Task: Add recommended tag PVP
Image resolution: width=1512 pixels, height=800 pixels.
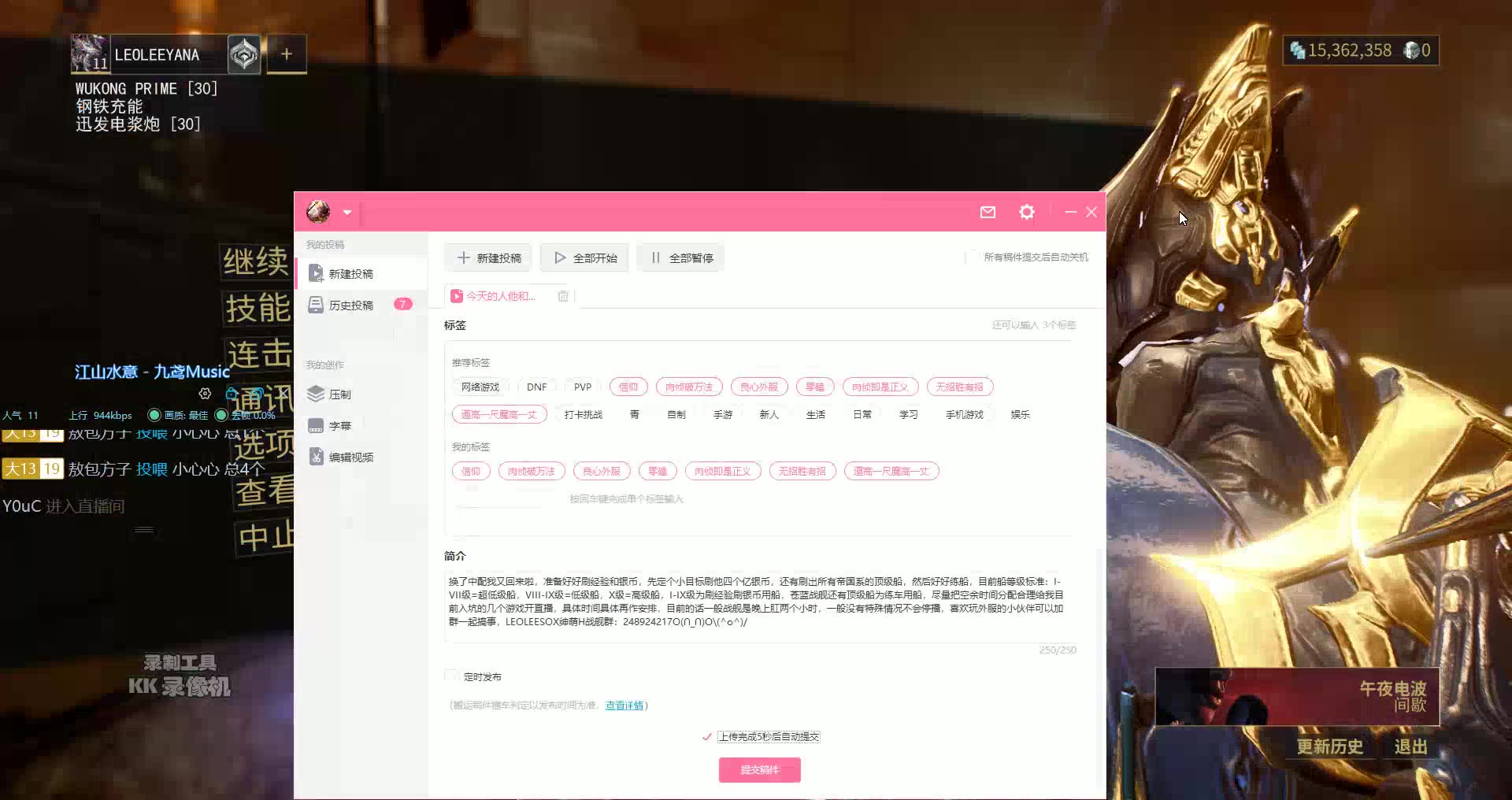Action: [583, 387]
